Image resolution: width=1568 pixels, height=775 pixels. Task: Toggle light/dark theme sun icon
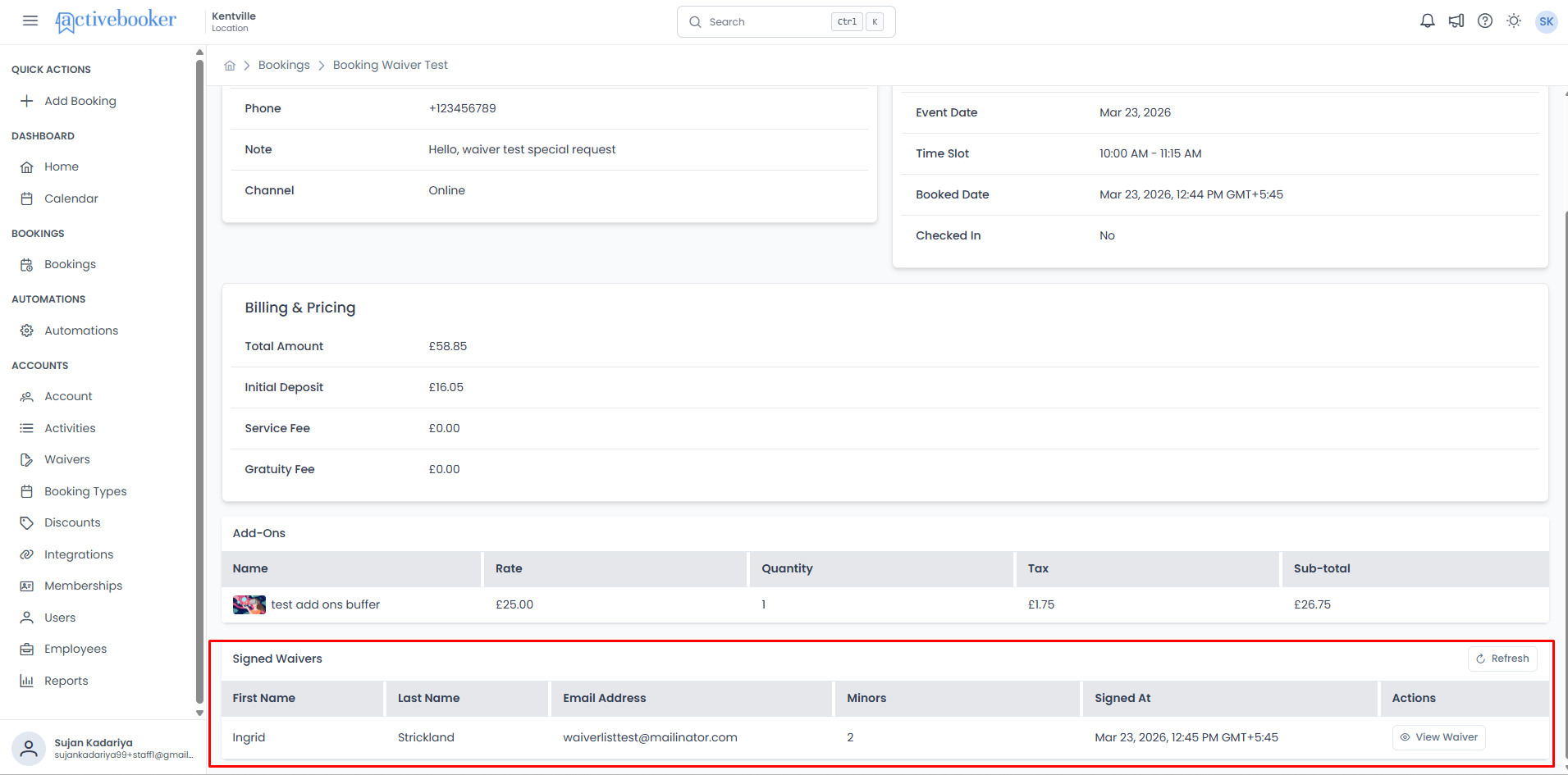[1514, 21]
